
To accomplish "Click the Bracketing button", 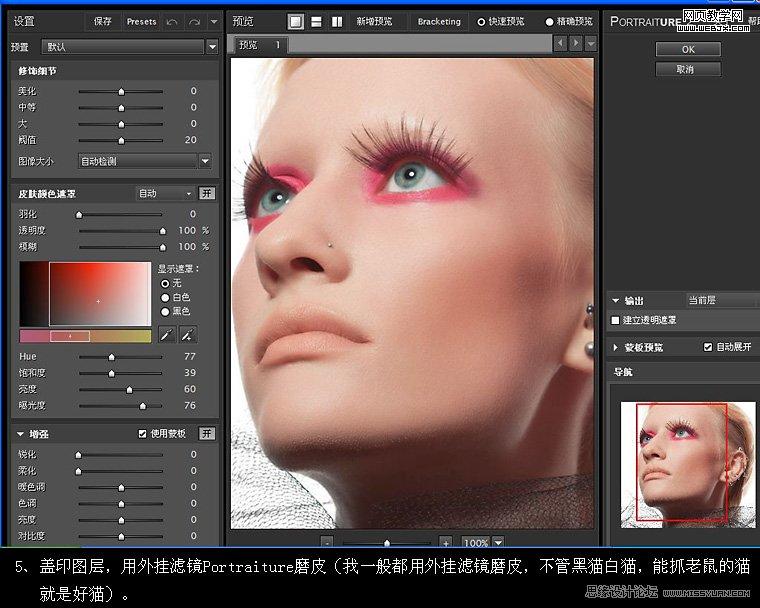I will point(439,21).
